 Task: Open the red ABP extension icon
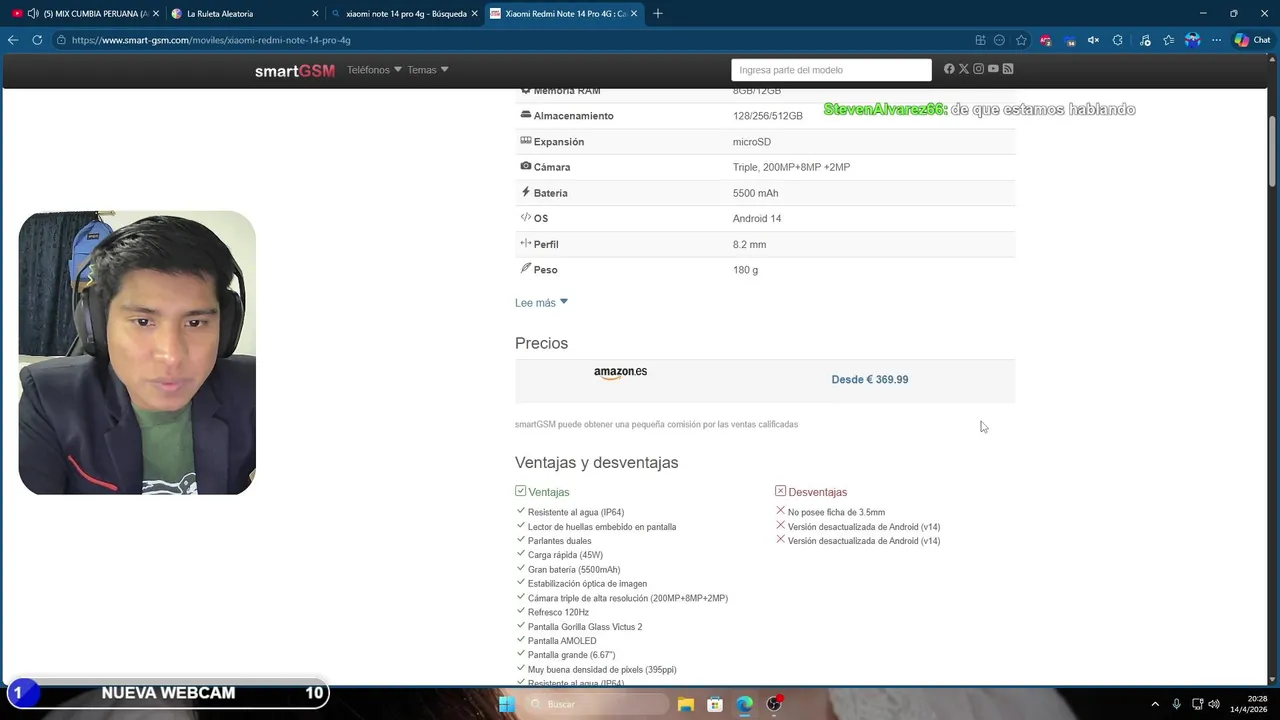tap(1046, 40)
